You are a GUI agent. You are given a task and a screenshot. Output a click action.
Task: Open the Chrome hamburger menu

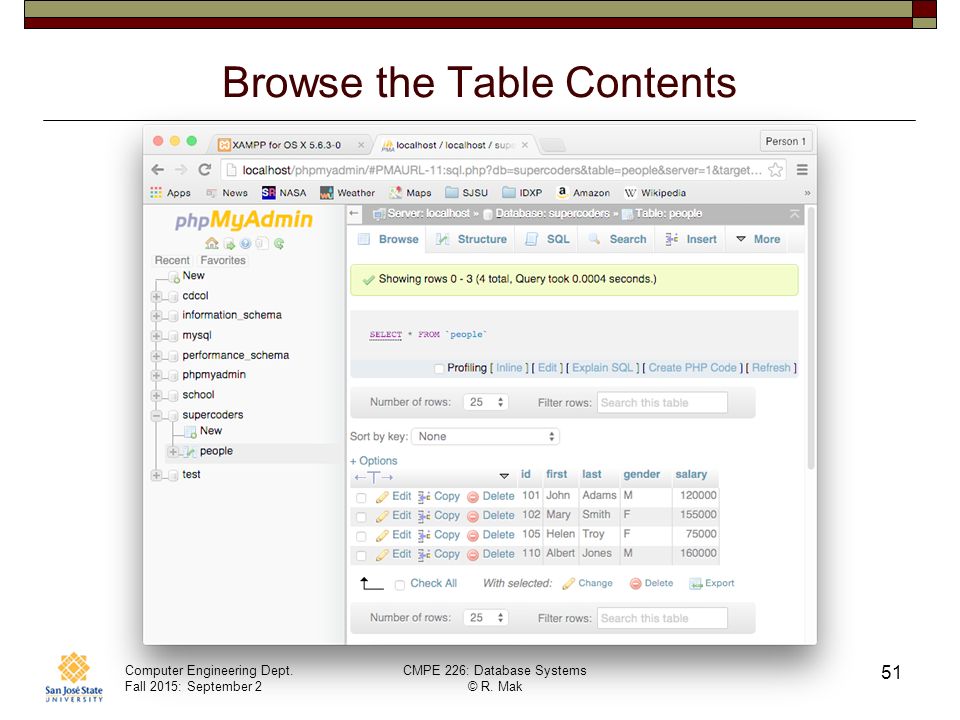click(802, 170)
